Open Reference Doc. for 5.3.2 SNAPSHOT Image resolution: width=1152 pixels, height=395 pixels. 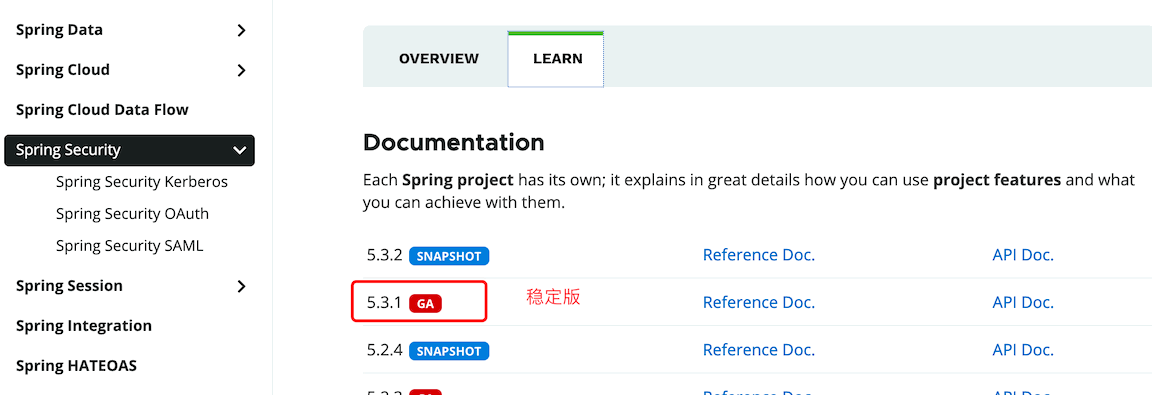[x=759, y=255]
